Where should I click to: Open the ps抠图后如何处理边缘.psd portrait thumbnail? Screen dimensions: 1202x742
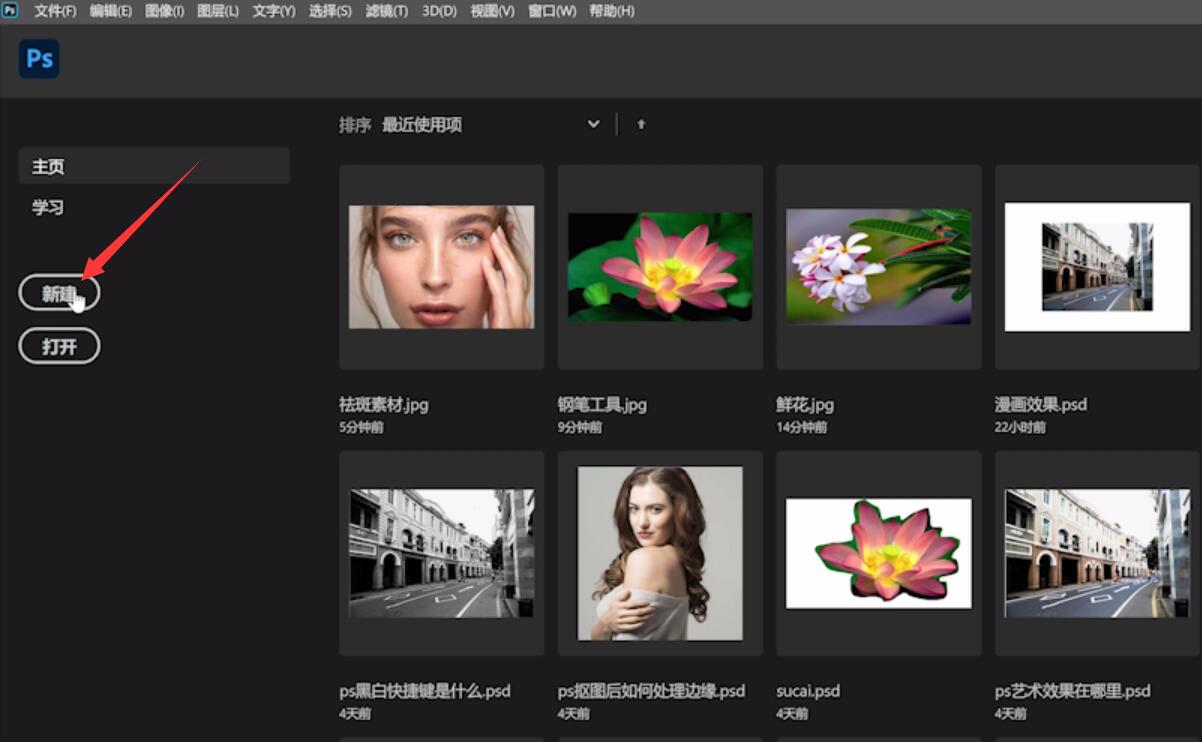[x=660, y=553]
